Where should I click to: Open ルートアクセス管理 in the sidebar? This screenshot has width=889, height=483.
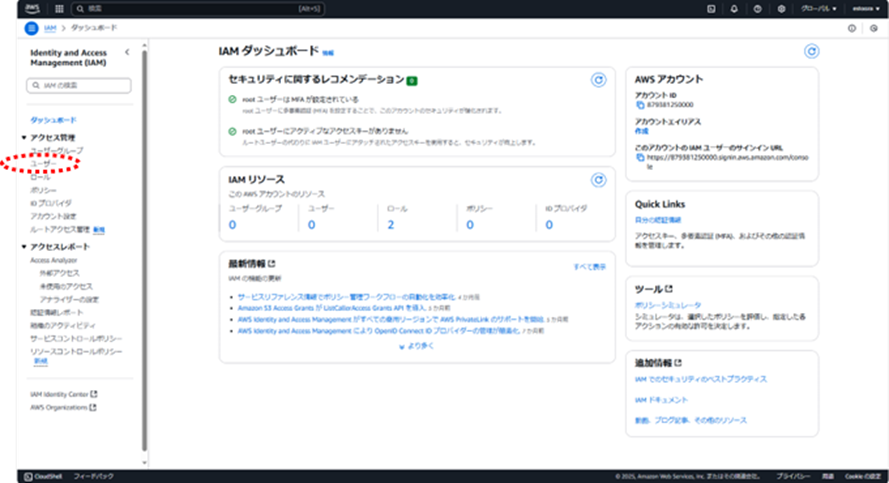pyautogui.click(x=60, y=230)
